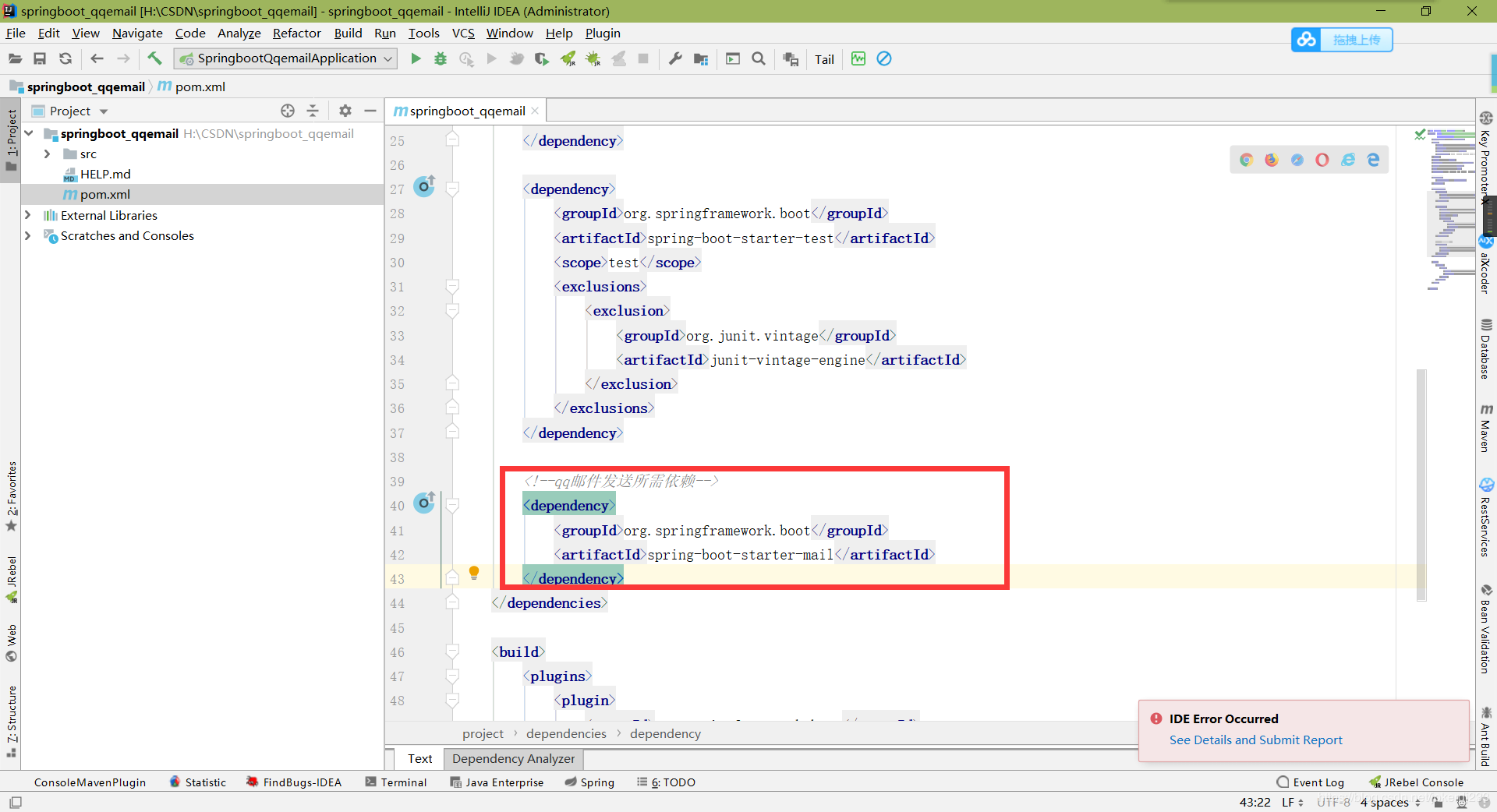The height and width of the screenshot is (812, 1497).
Task: Open Project Structure icon in toolbar
Action: point(701,58)
